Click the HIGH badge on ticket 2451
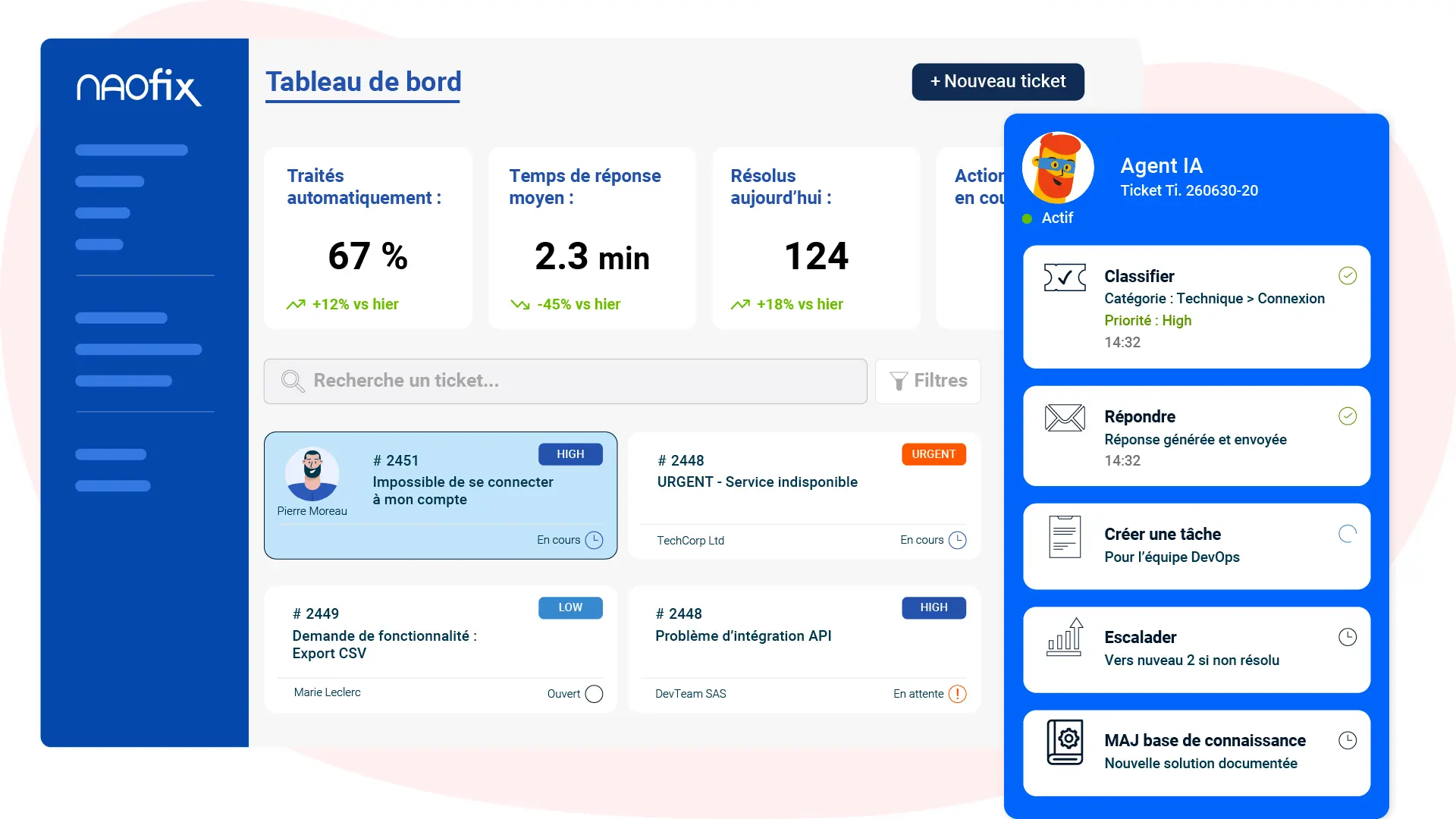 (570, 454)
